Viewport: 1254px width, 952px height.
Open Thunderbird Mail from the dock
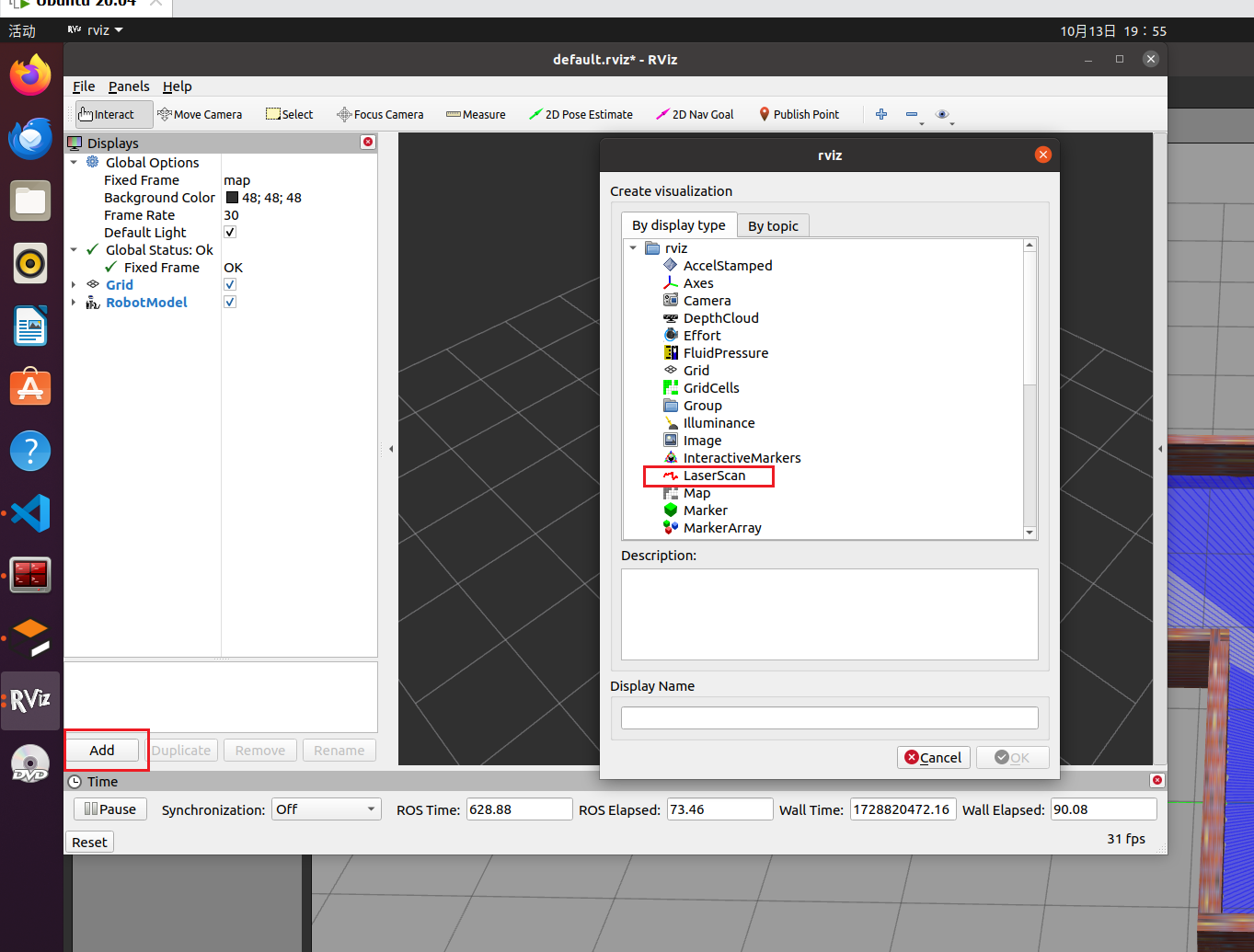tap(30, 138)
